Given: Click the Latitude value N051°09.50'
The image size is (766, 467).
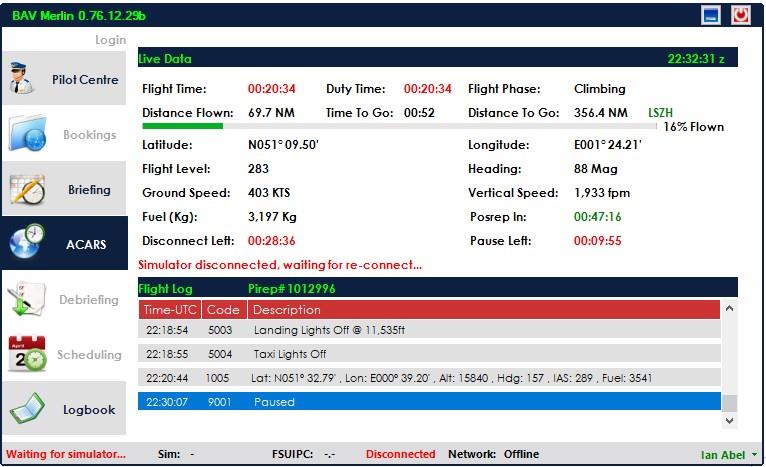Looking at the screenshot, I should (x=283, y=145).
